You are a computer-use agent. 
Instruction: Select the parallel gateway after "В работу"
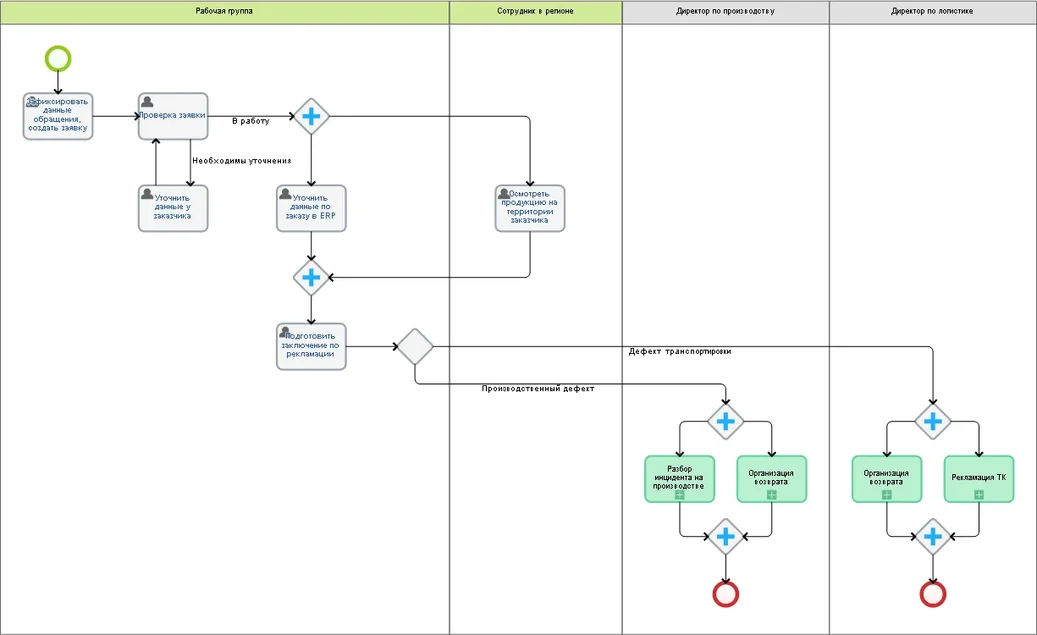click(311, 117)
